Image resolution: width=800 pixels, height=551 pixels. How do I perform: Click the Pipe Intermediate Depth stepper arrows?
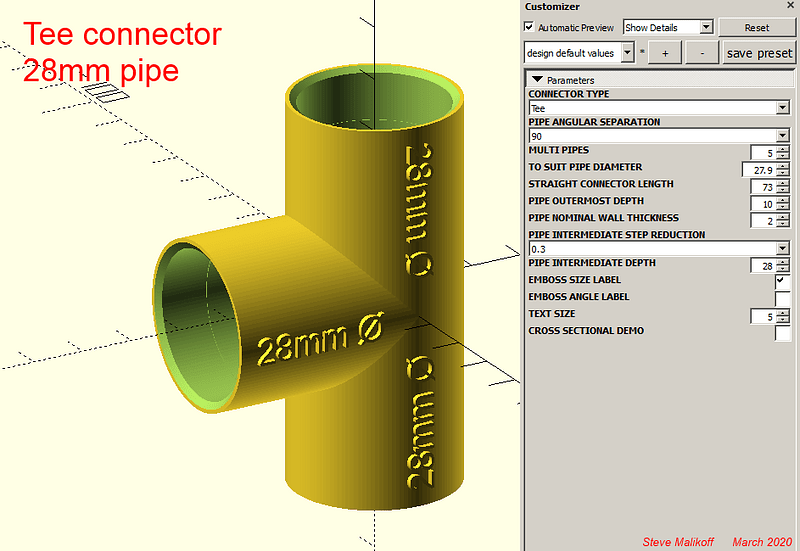coord(783,266)
